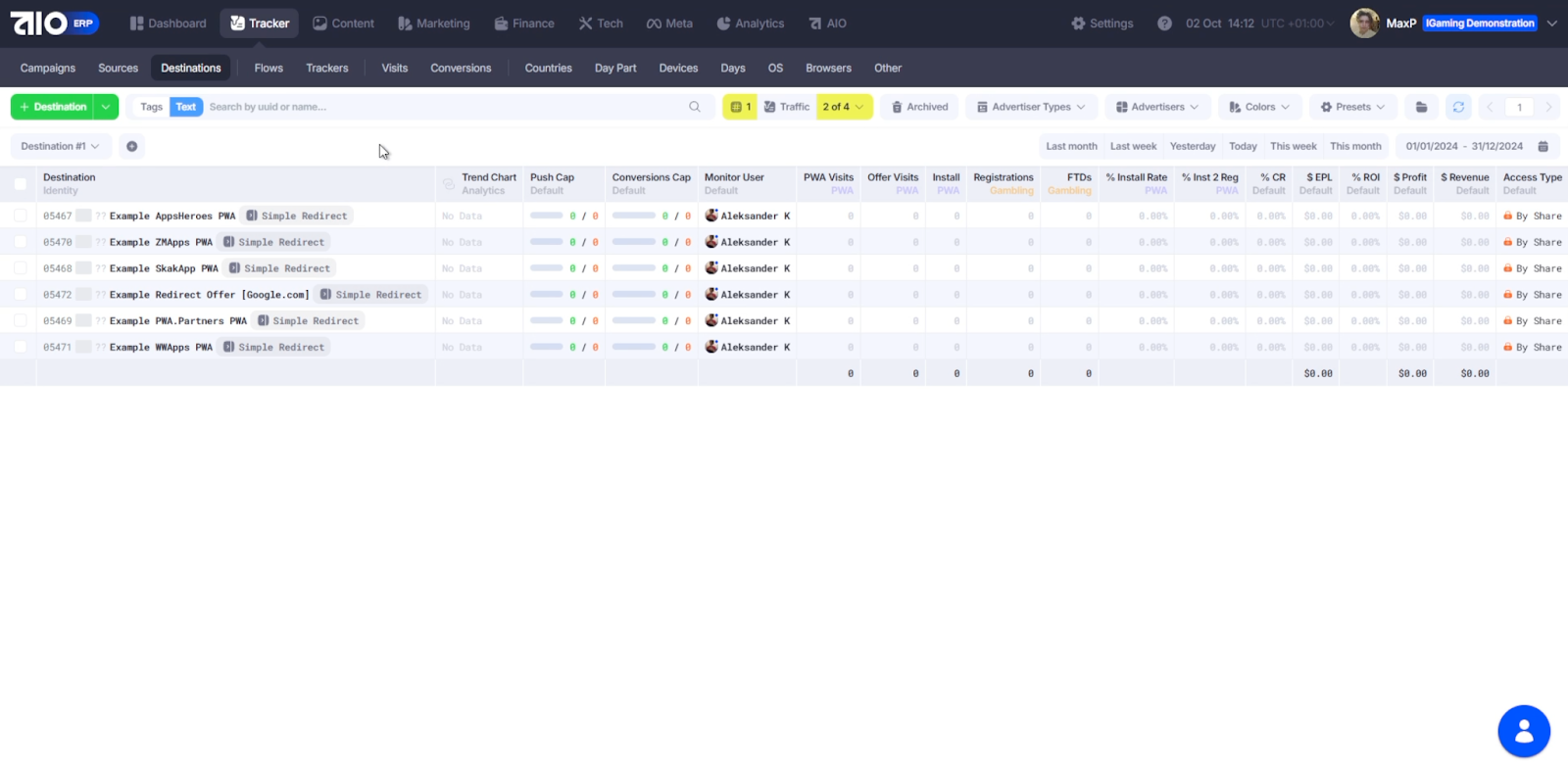Viewport: 1568px width, 768px height.
Task: Select the Last month date filter
Action: coord(1071,146)
